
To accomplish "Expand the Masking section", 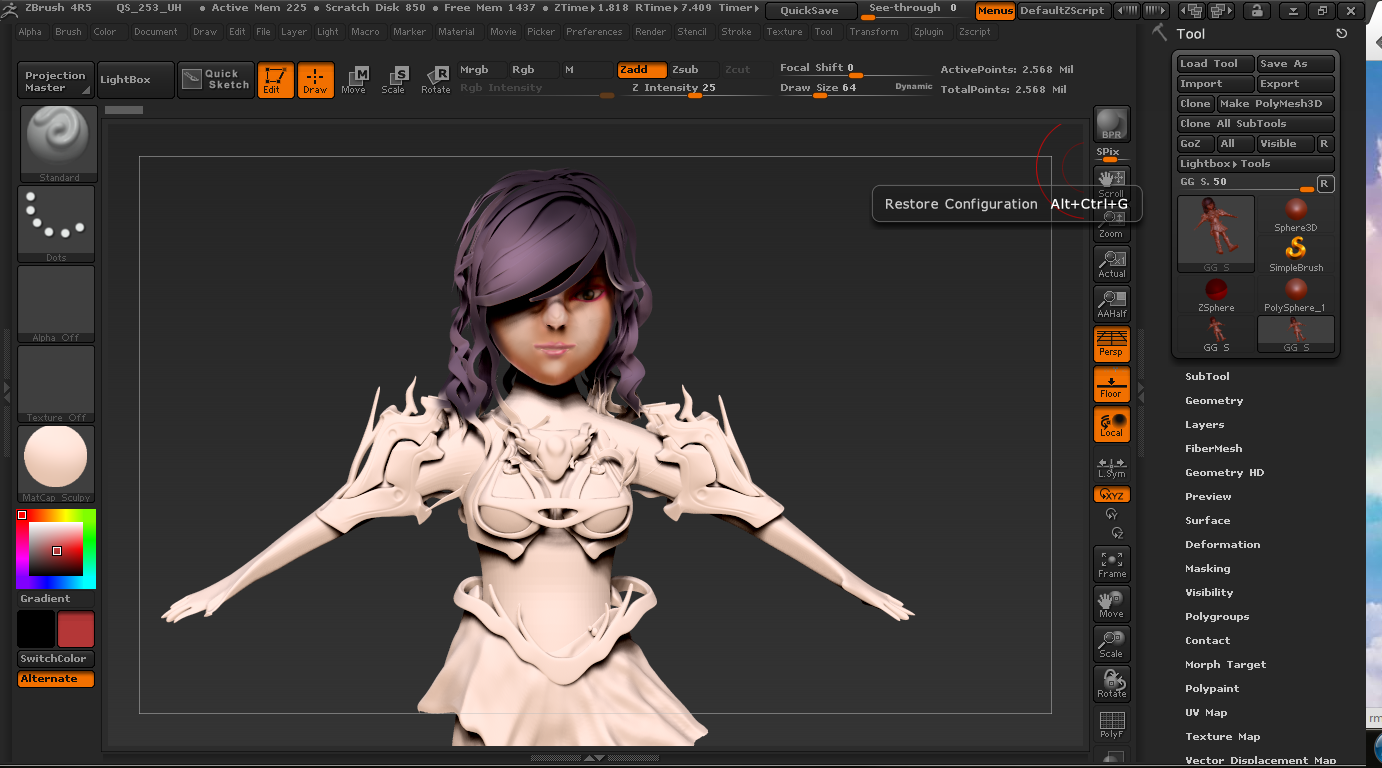I will (x=1207, y=569).
